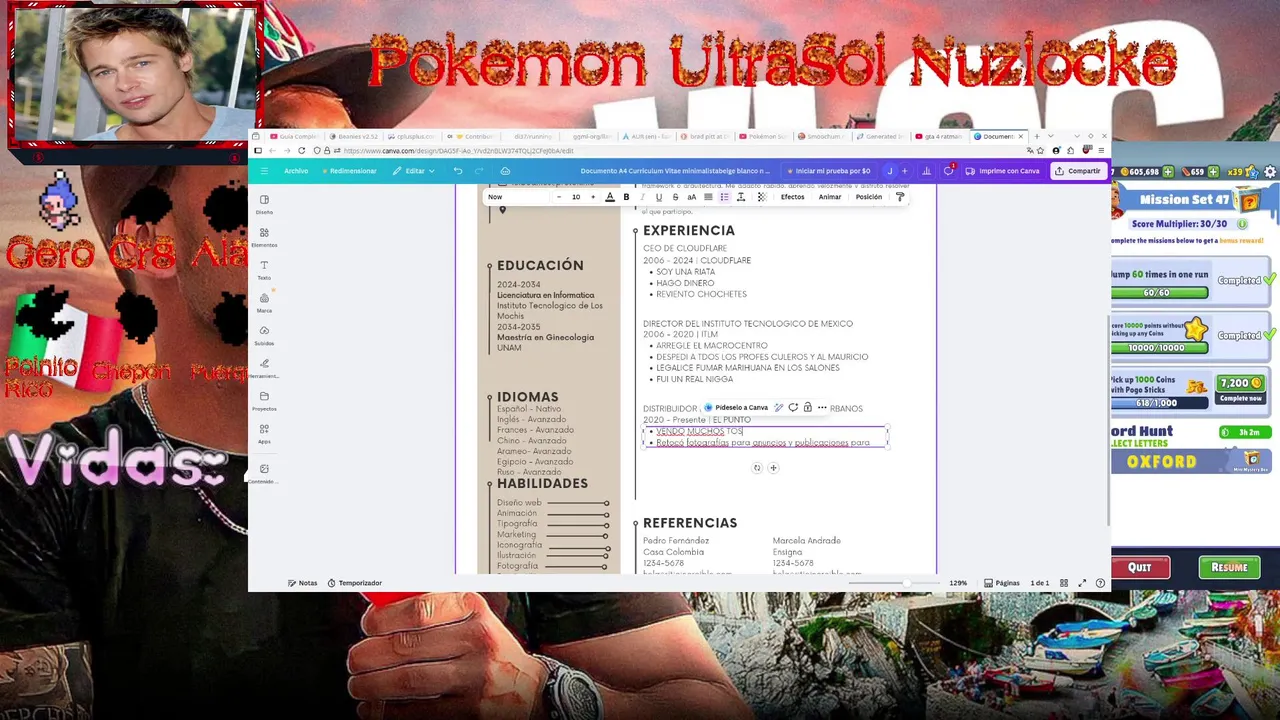The image size is (1280, 720).
Task: Open the J account avatar
Action: pos(889,171)
